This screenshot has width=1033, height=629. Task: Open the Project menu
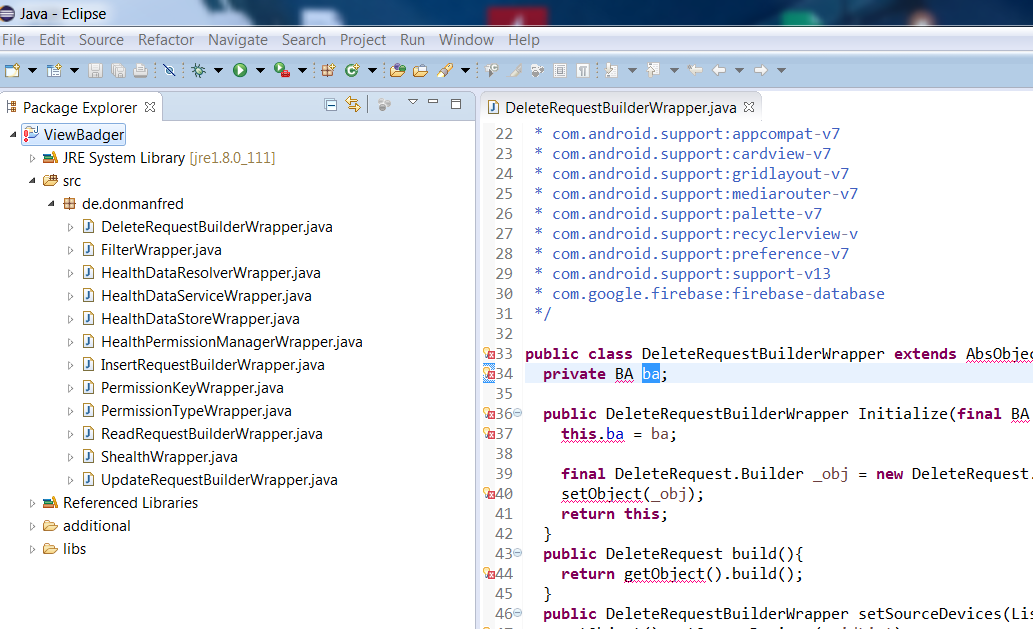[363, 40]
